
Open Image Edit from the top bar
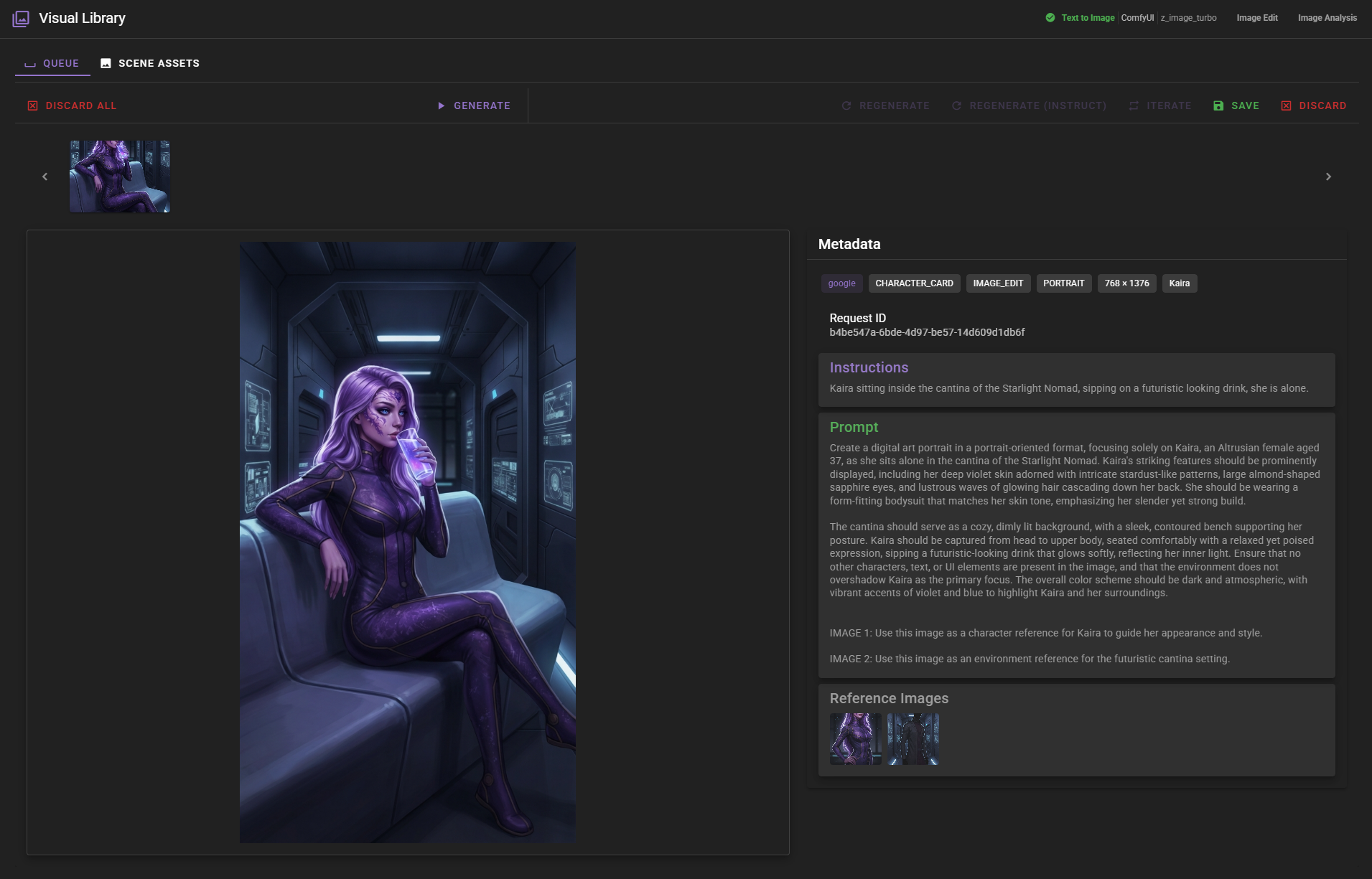click(x=1258, y=17)
